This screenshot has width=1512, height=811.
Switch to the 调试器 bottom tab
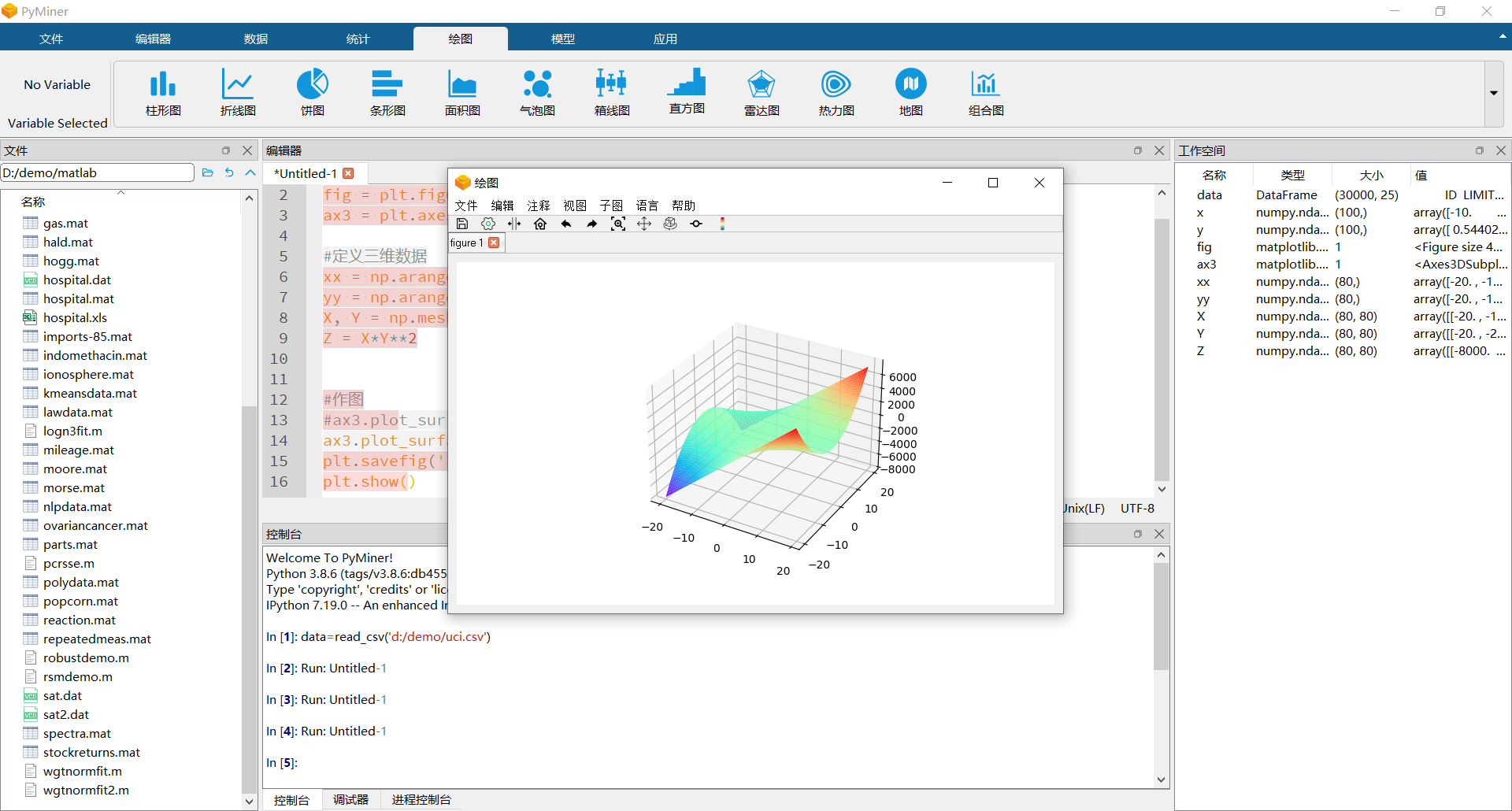(x=350, y=800)
